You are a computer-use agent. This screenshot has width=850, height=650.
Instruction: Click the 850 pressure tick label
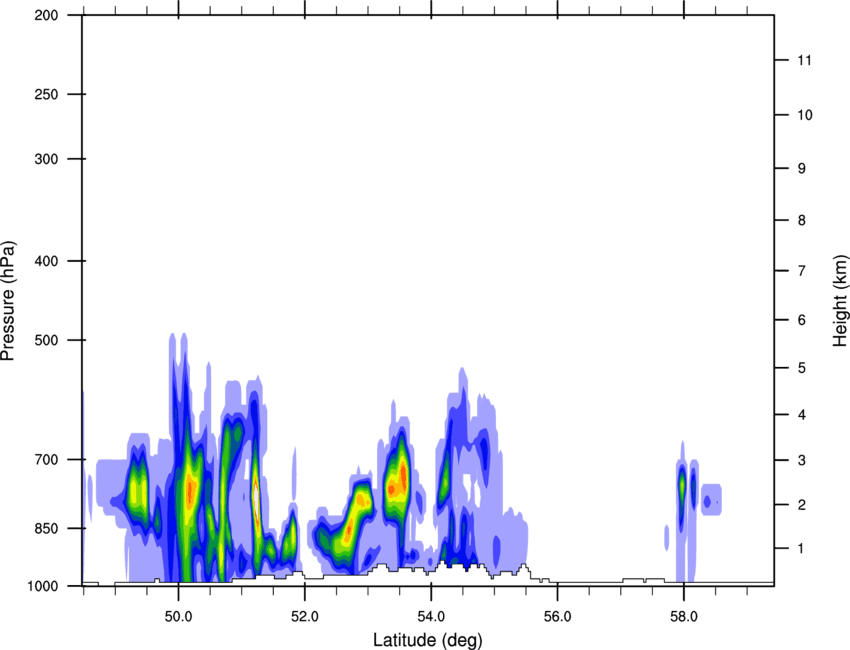[x=46, y=528]
